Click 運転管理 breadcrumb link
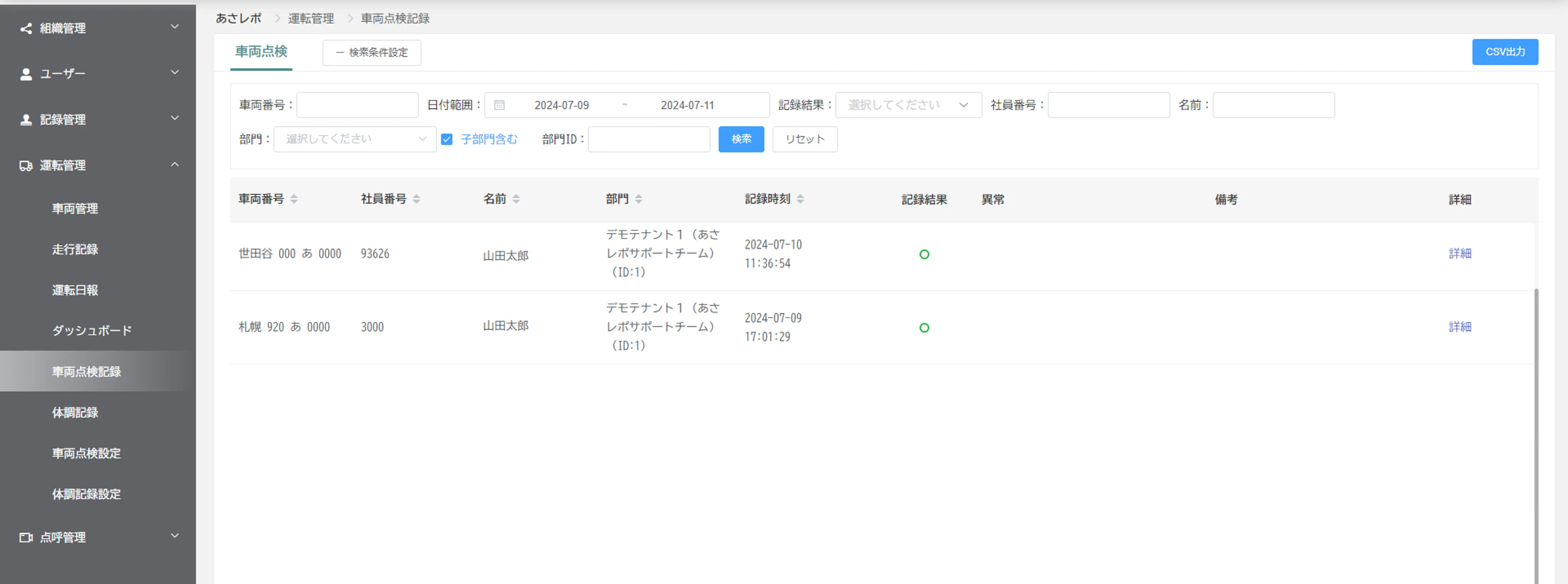The height and width of the screenshot is (584, 1568). pyautogui.click(x=311, y=19)
